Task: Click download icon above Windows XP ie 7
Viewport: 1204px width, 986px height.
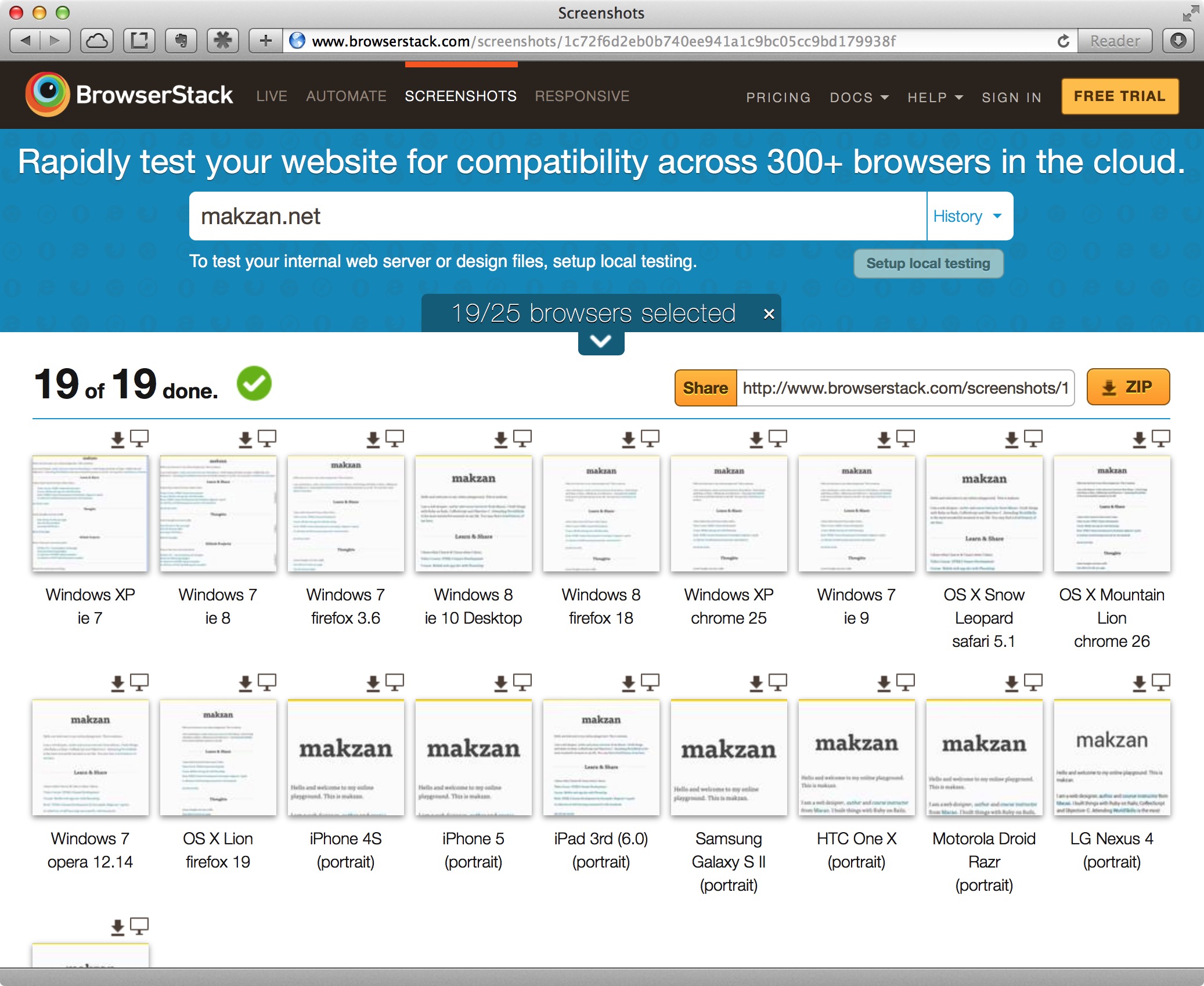Action: tap(118, 439)
